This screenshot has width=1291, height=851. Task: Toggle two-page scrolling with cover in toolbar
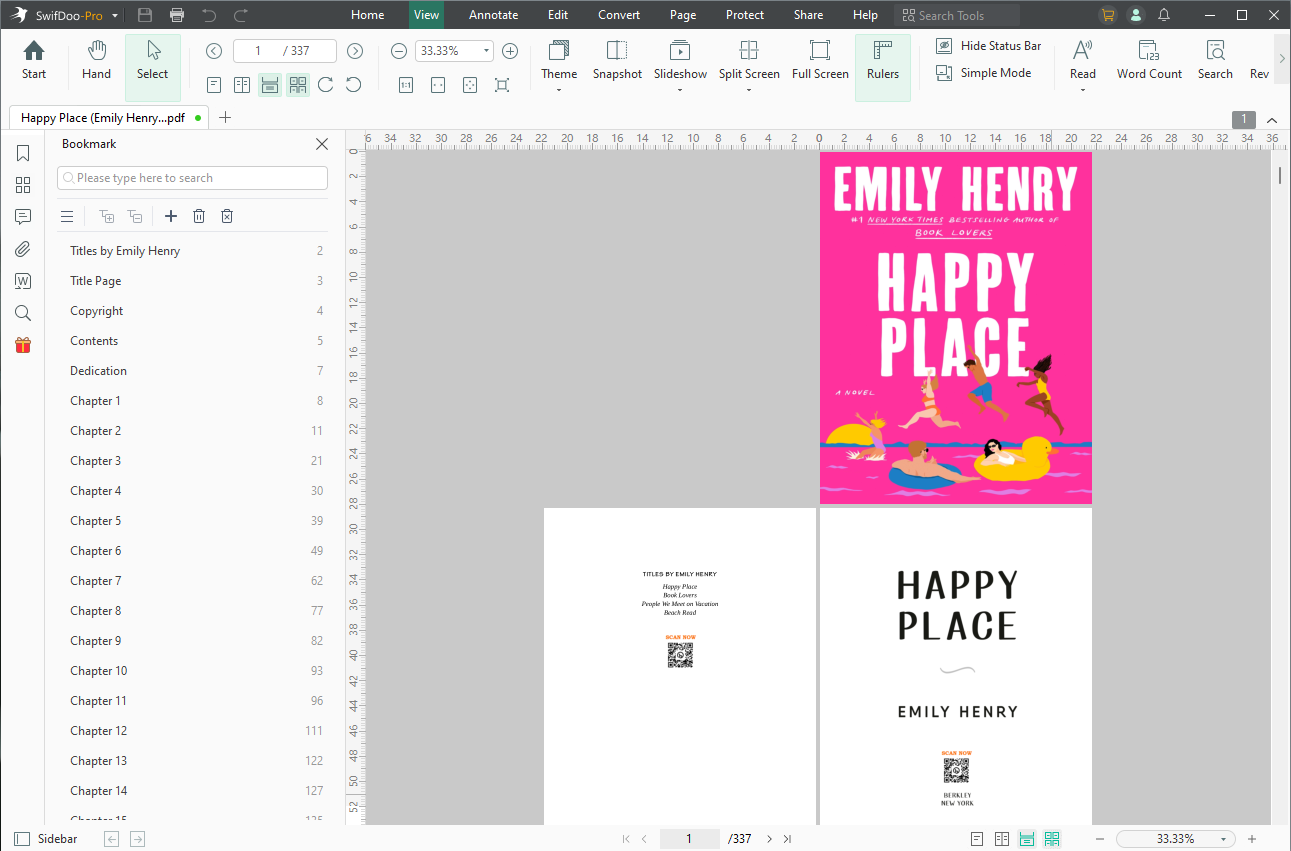(298, 85)
